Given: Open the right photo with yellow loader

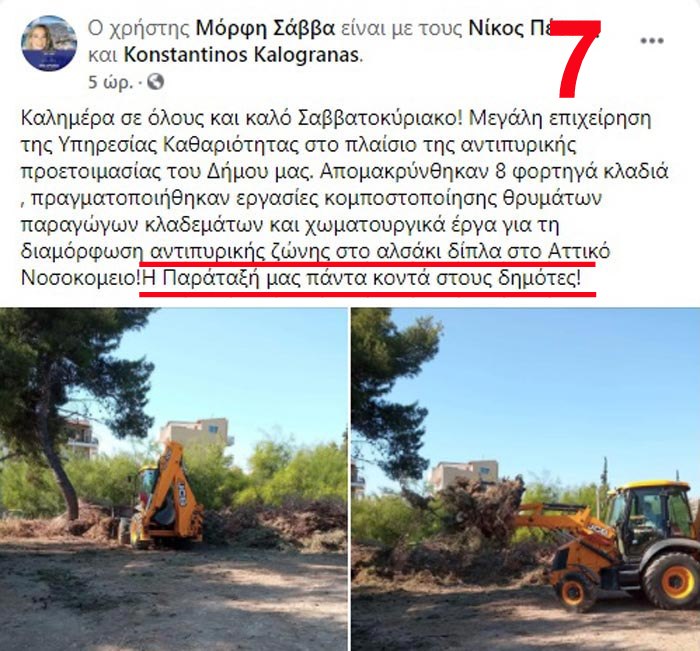Looking at the screenshot, I should pyautogui.click(x=525, y=479).
